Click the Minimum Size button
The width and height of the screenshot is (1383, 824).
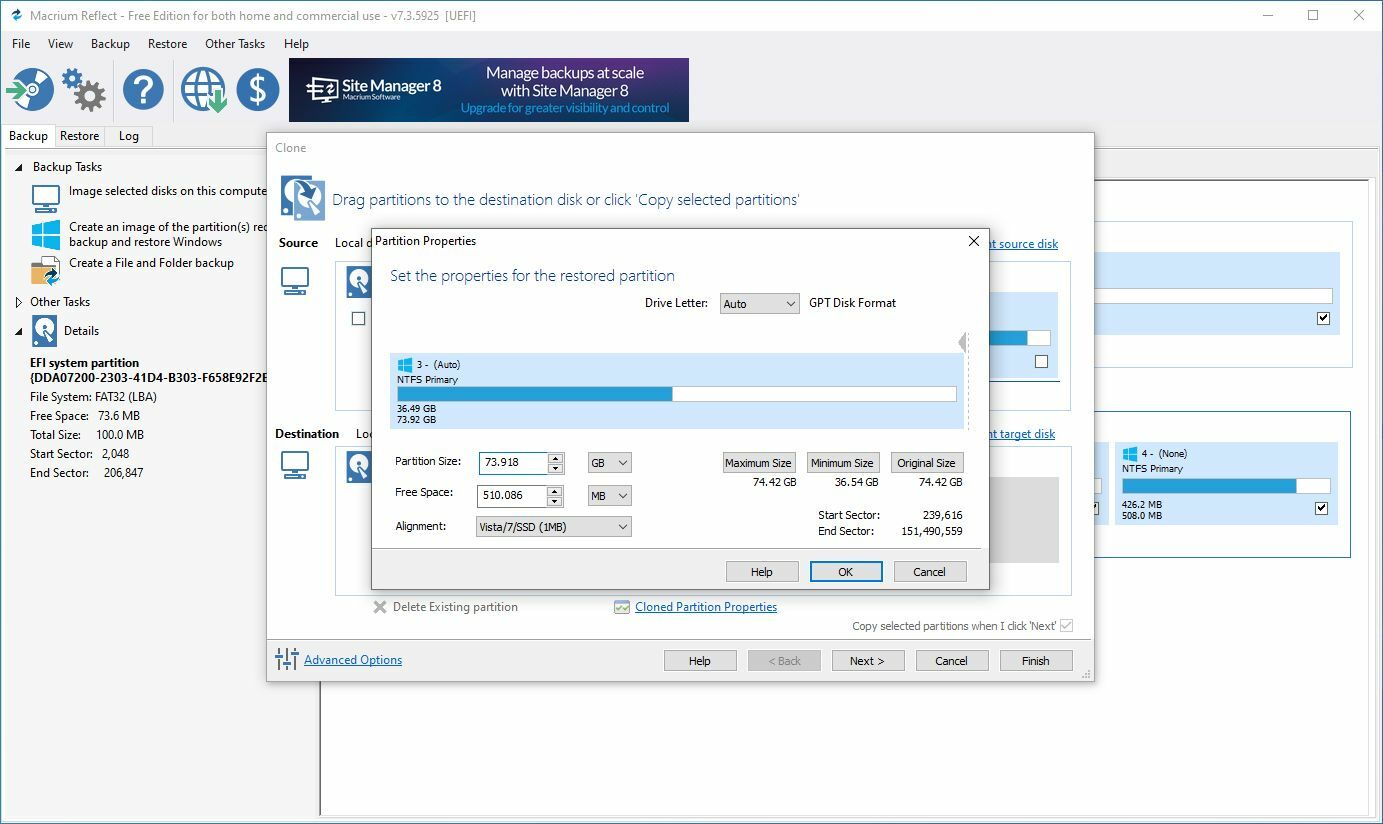pos(842,463)
